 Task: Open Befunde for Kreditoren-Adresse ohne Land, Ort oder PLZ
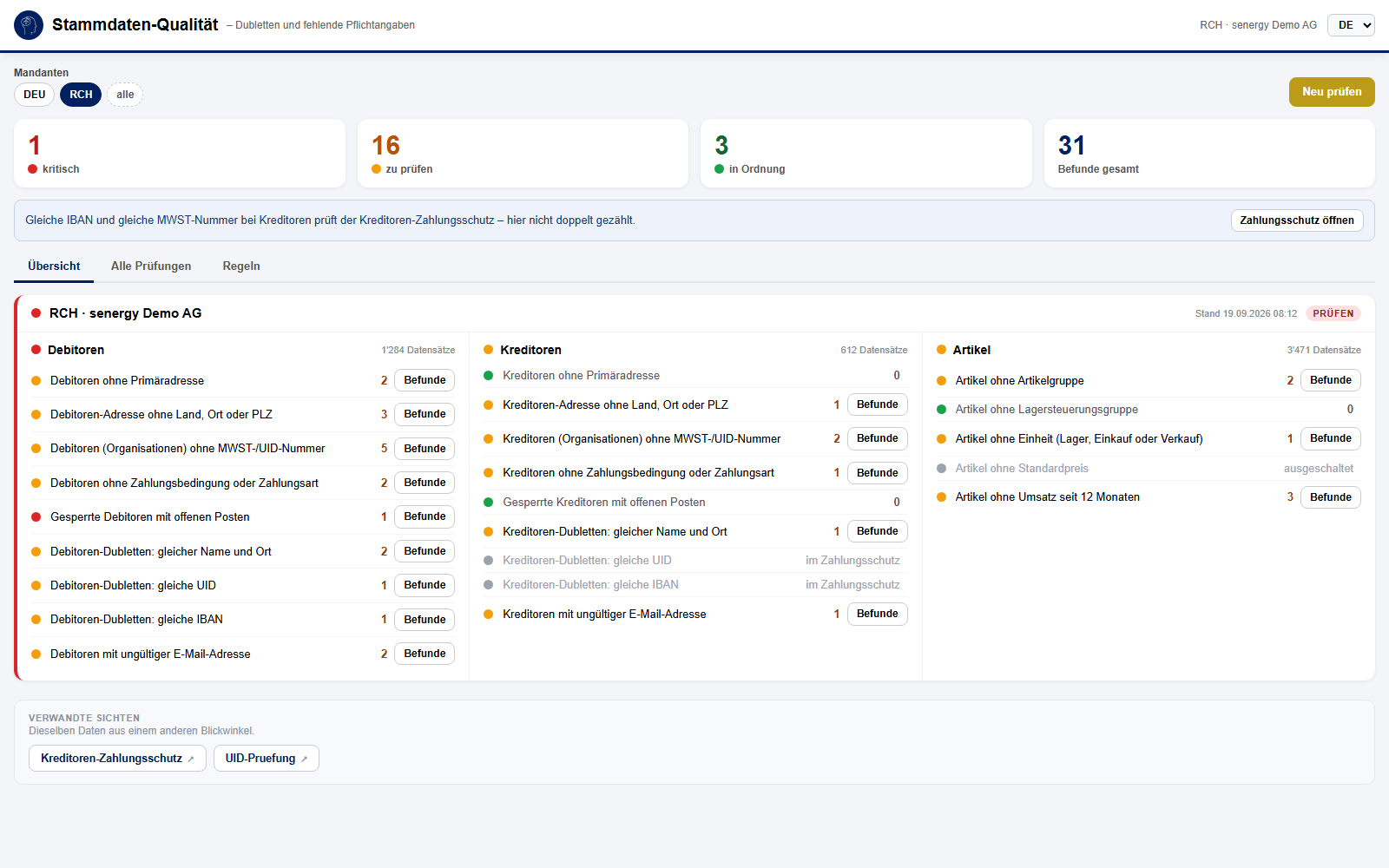[x=878, y=404]
